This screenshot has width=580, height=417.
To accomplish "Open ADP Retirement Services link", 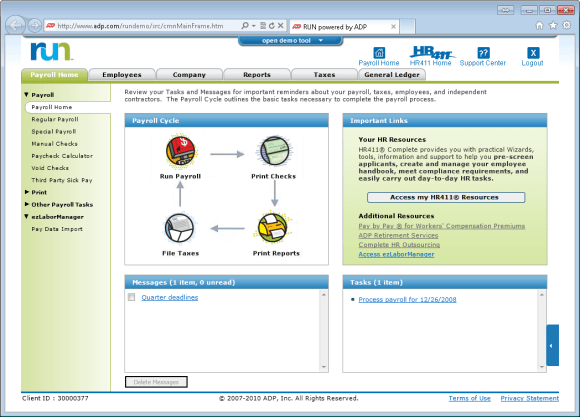I will pos(398,235).
